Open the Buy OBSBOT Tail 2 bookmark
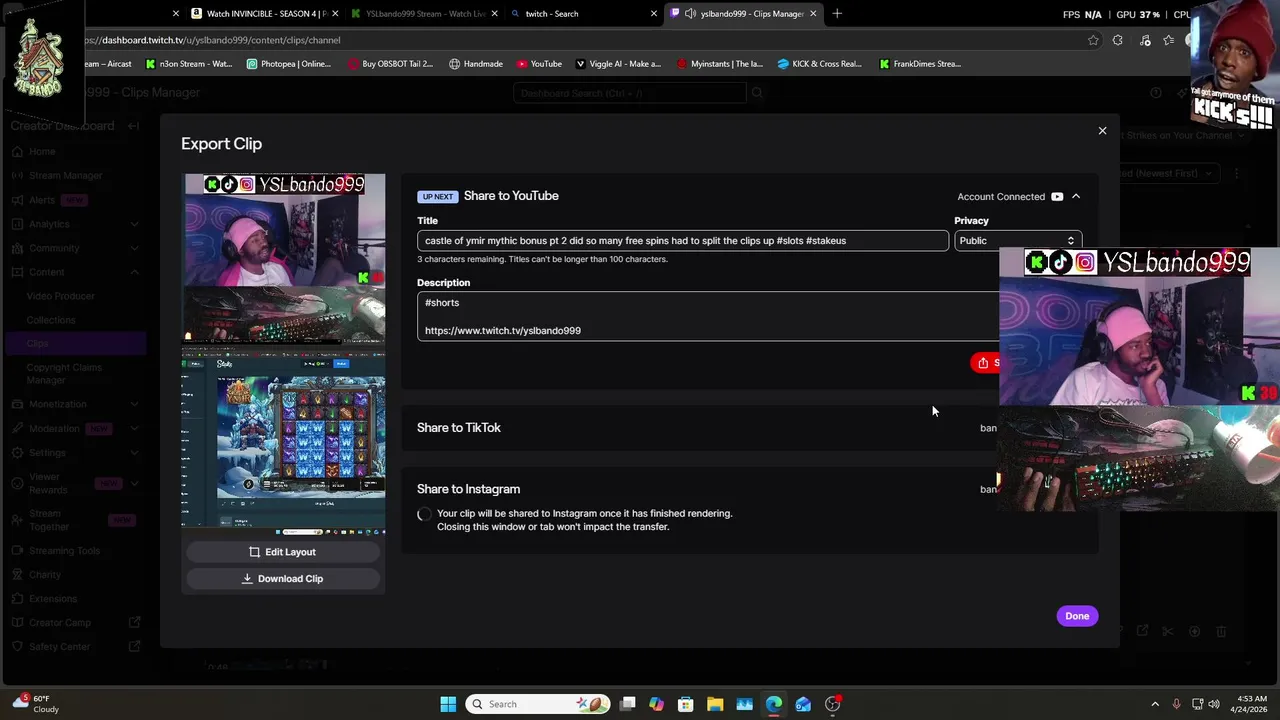Screen dimensions: 1280x720 coord(390,64)
